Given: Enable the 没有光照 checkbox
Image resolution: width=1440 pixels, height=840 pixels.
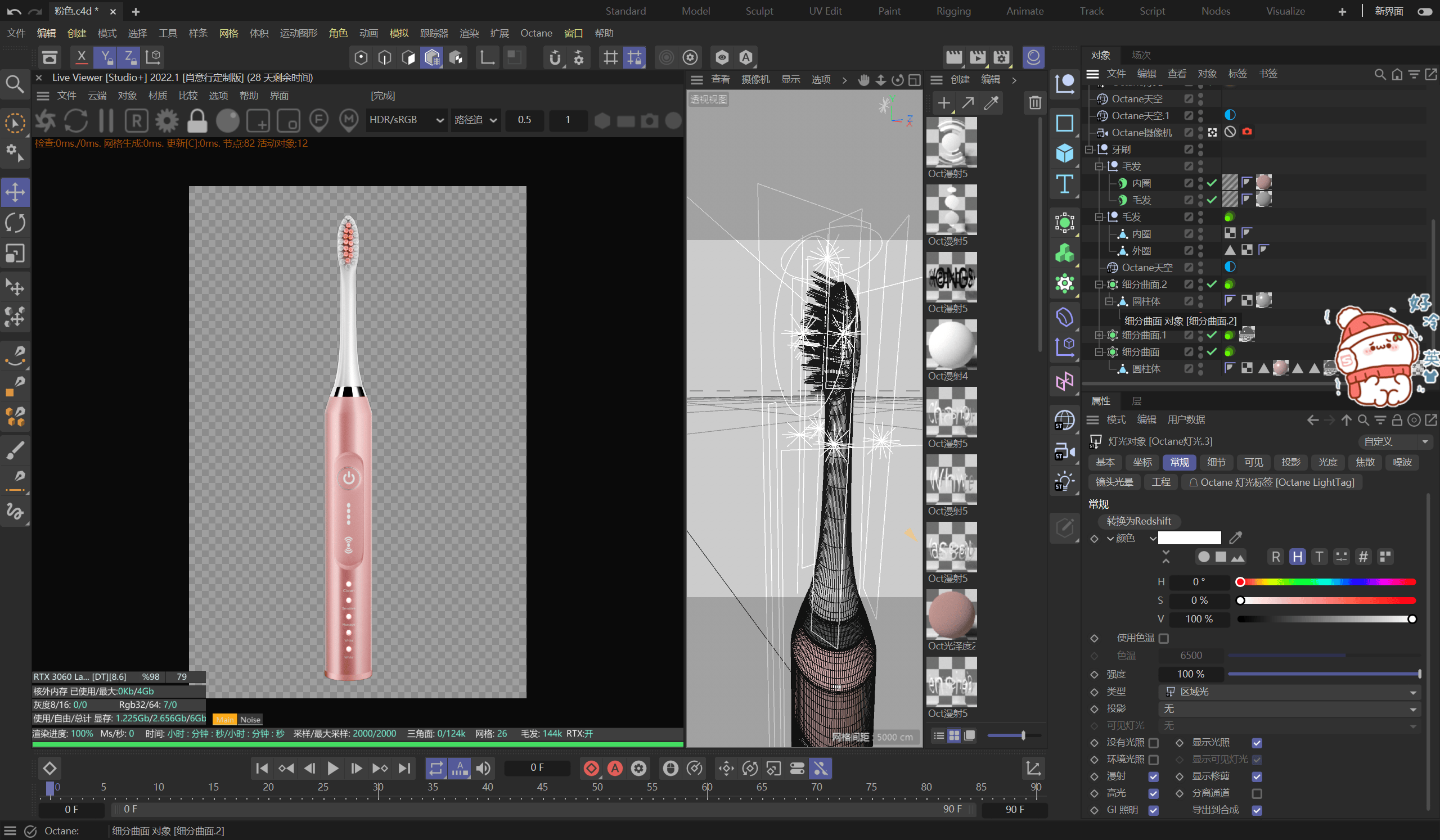Looking at the screenshot, I should click(1154, 743).
